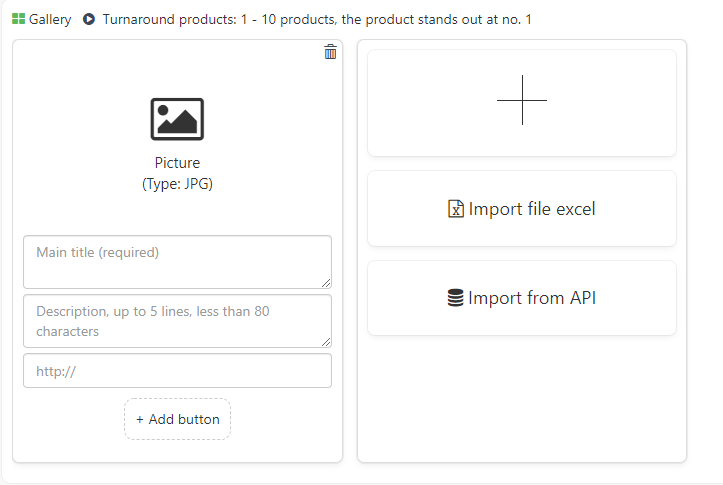Click the (Type: JPG) label

(x=177, y=184)
